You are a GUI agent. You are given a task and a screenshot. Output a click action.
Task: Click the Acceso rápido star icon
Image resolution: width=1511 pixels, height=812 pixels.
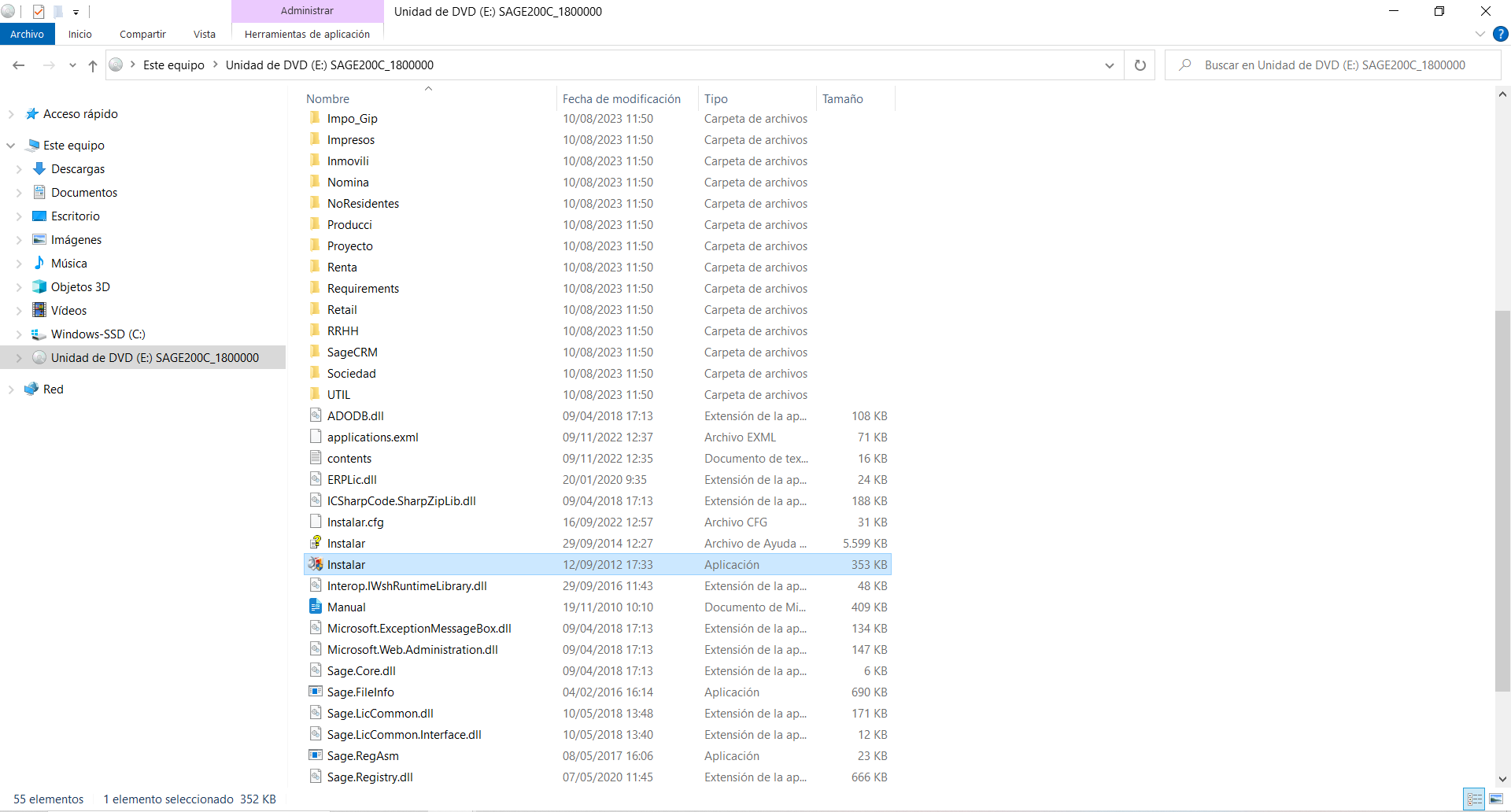31,113
